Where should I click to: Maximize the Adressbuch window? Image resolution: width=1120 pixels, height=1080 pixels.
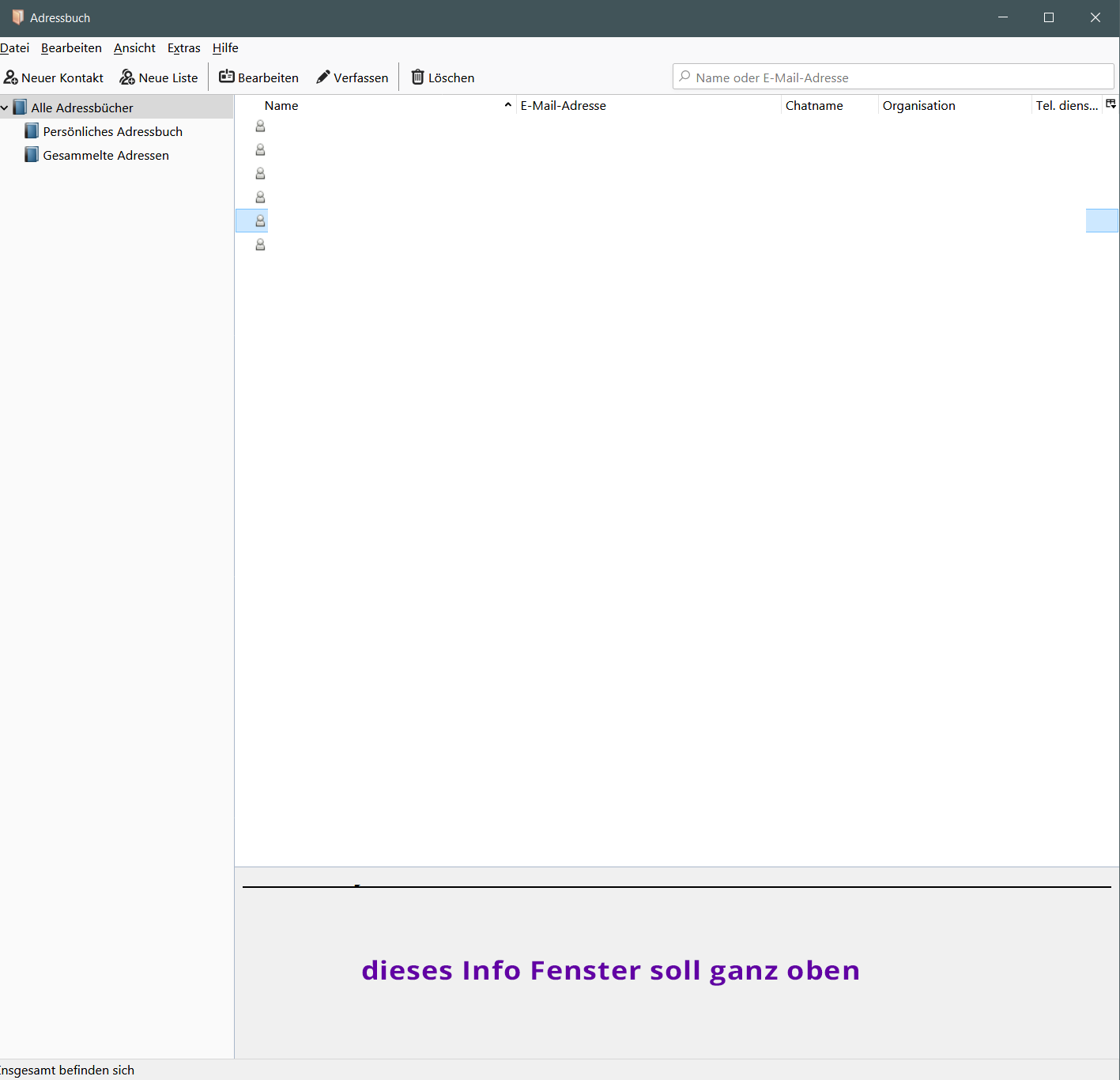pos(1049,17)
